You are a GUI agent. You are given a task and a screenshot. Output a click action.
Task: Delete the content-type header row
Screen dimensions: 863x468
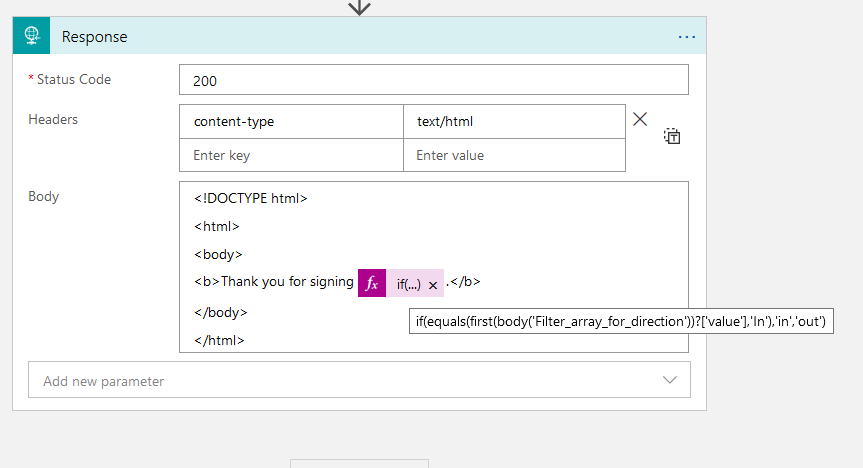pos(640,119)
